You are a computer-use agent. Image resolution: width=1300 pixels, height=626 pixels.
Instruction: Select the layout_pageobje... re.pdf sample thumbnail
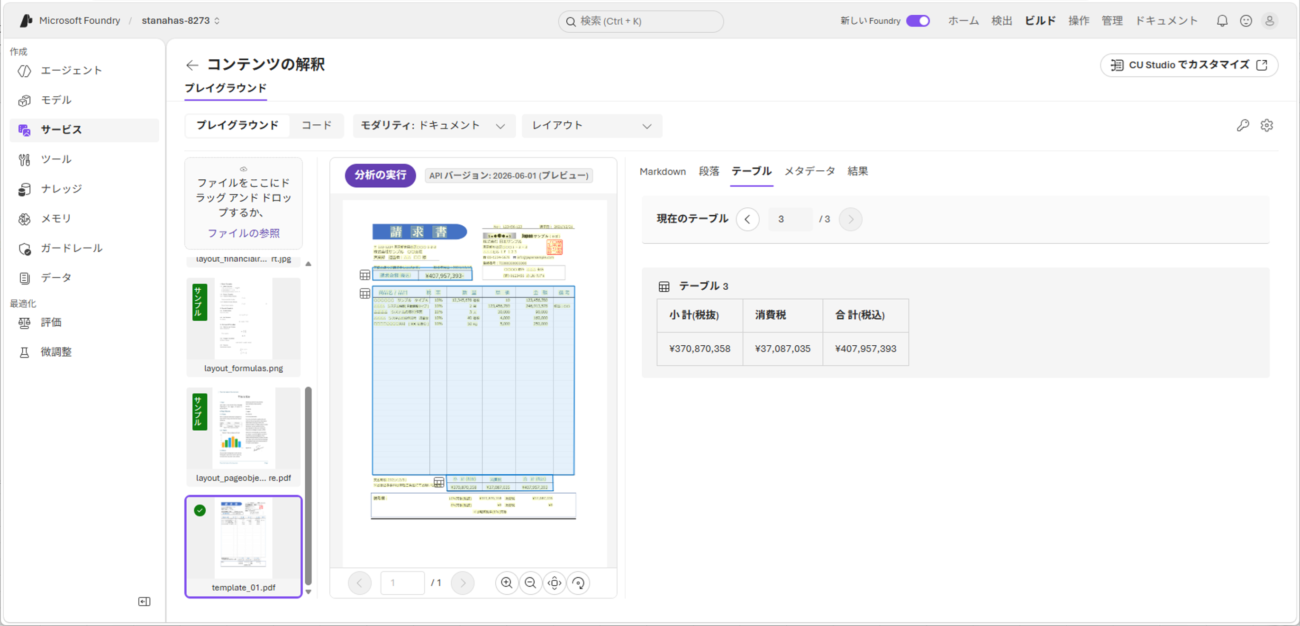coord(243,437)
